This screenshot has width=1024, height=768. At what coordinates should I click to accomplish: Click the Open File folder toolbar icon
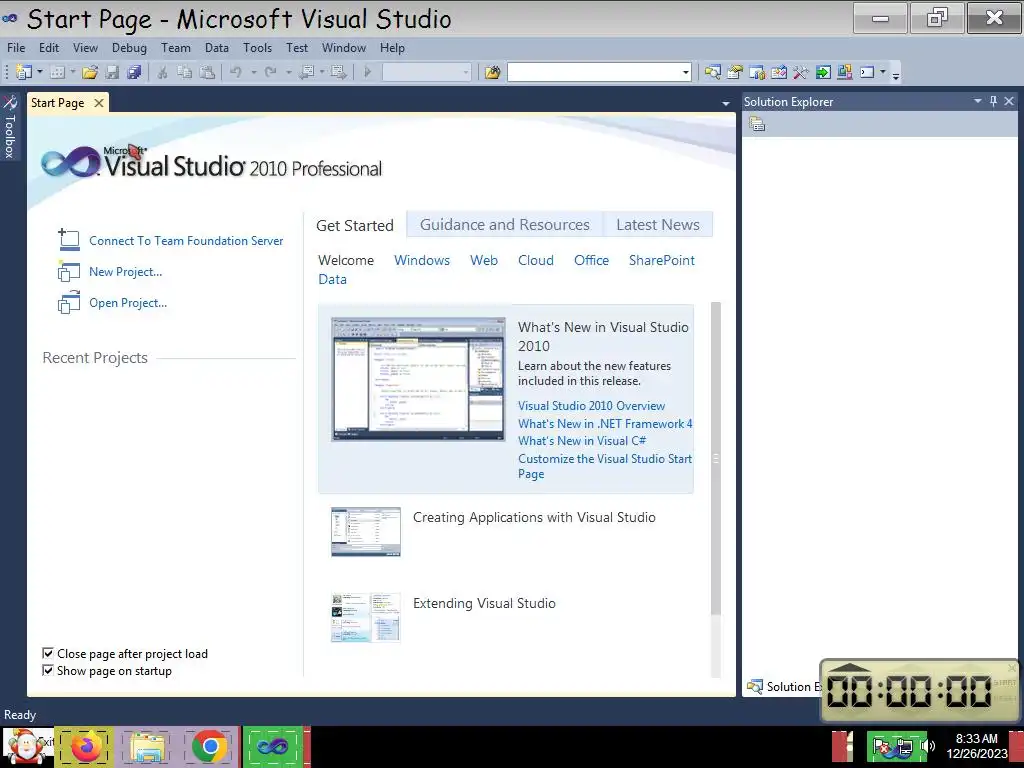(x=90, y=72)
